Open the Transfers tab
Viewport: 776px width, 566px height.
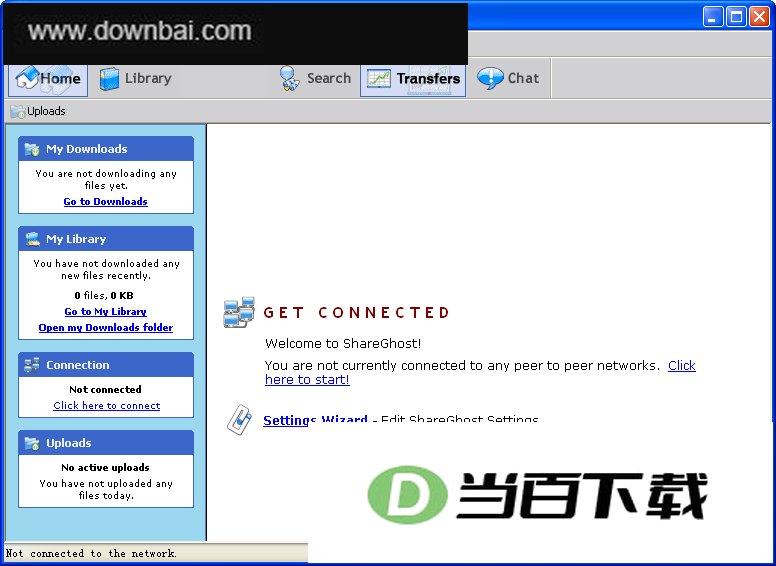click(413, 79)
